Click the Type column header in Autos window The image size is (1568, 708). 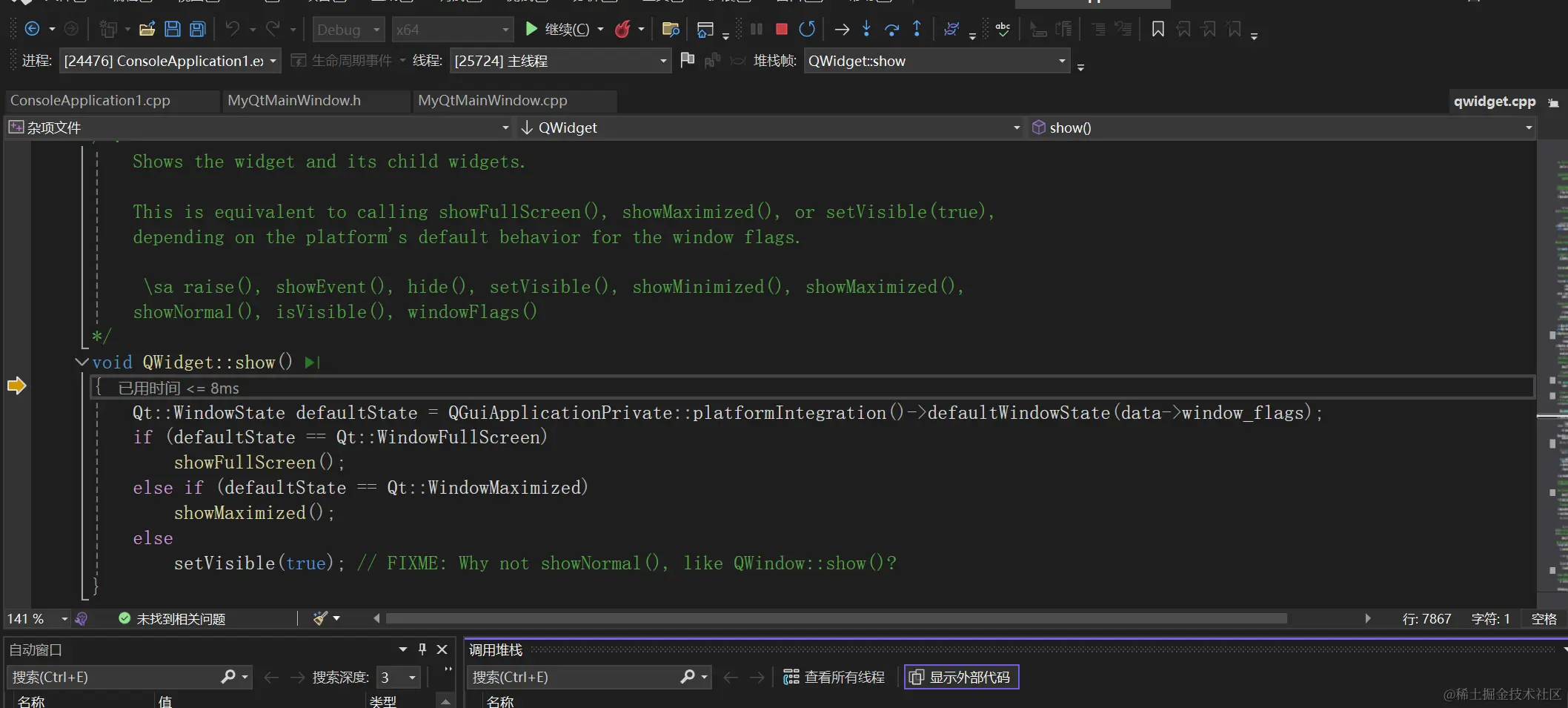383,701
